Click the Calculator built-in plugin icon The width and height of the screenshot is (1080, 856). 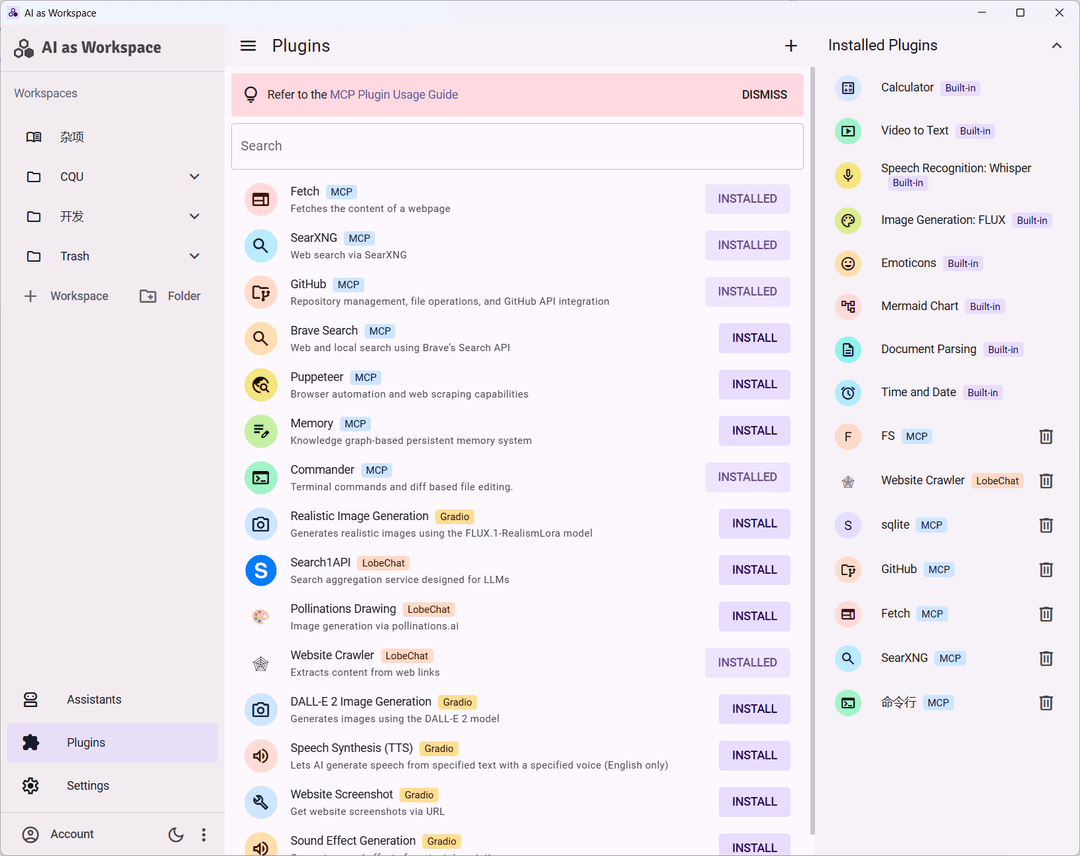(x=848, y=88)
